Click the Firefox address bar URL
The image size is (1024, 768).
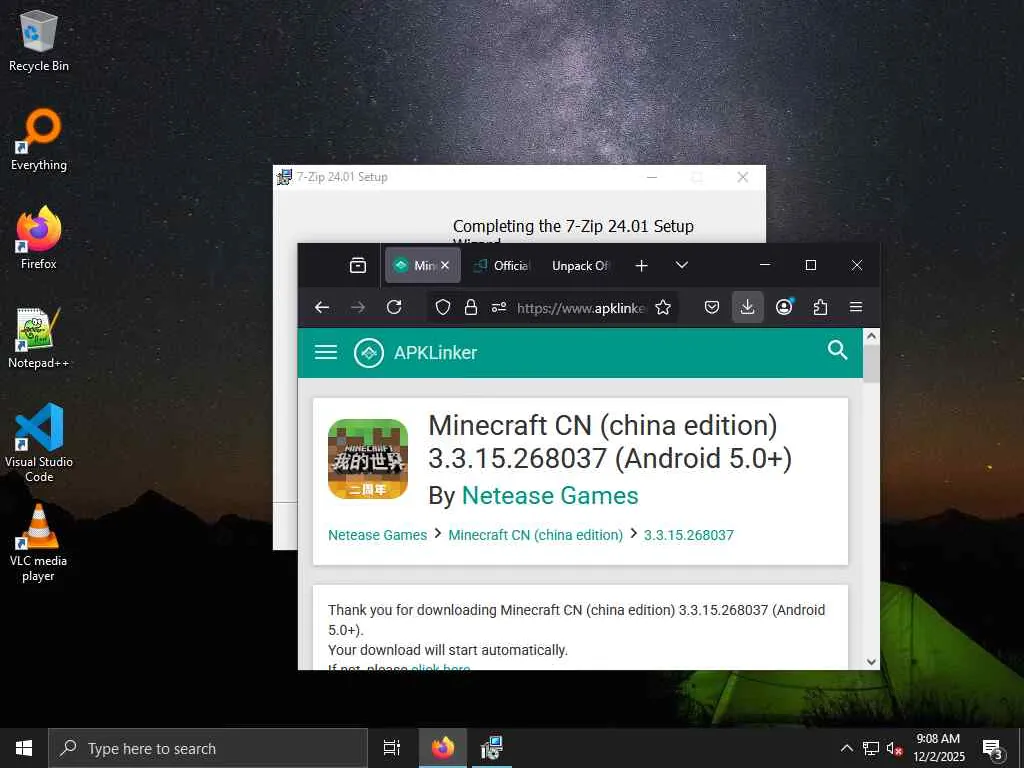click(581, 308)
